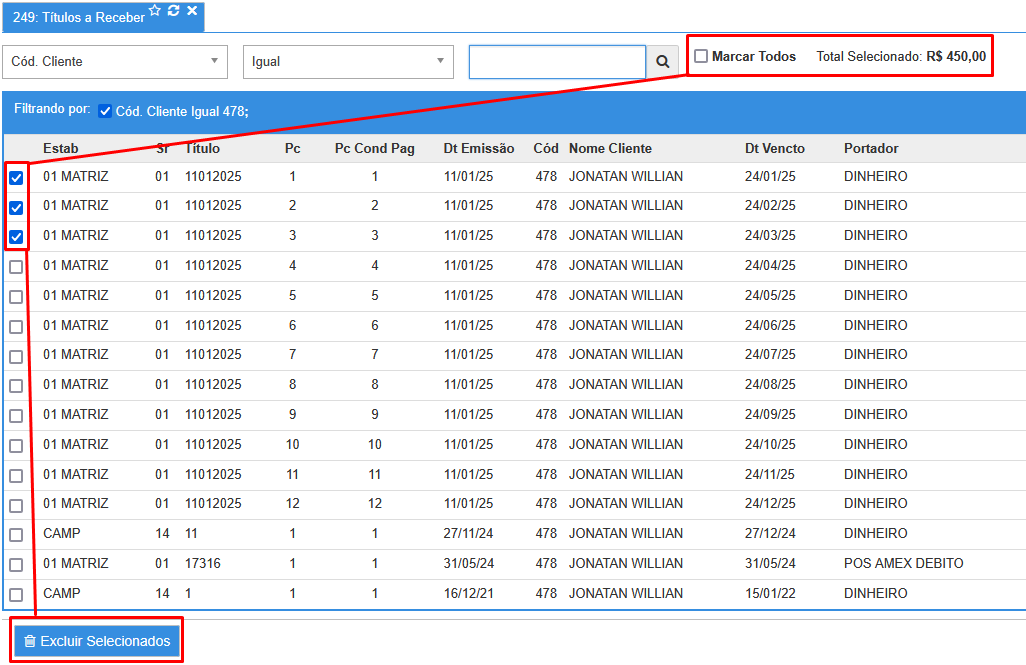The width and height of the screenshot is (1026, 665).
Task: Click título 17316 cell
Action: 203,564
